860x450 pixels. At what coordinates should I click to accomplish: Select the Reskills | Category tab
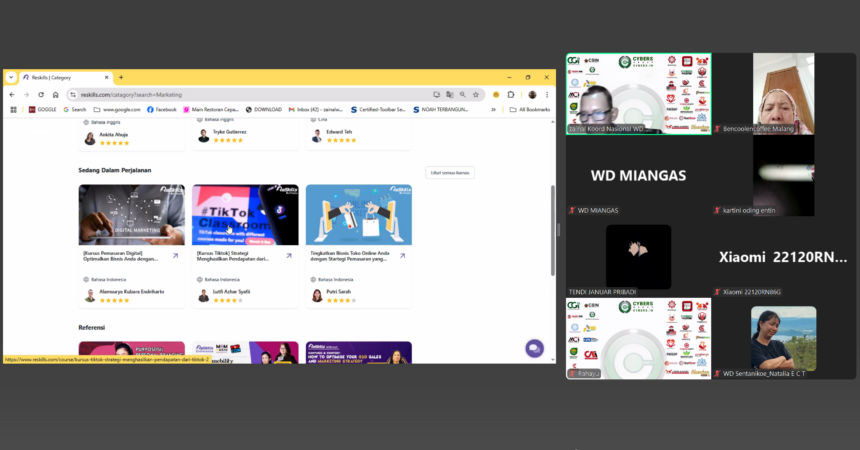(x=66, y=77)
